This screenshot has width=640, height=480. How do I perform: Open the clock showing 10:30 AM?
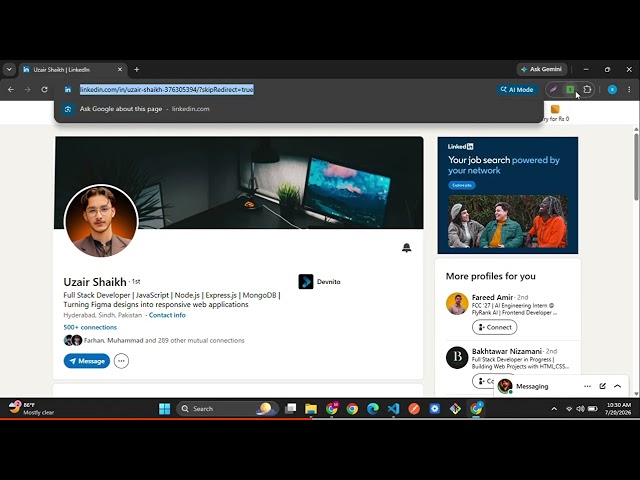(618, 409)
